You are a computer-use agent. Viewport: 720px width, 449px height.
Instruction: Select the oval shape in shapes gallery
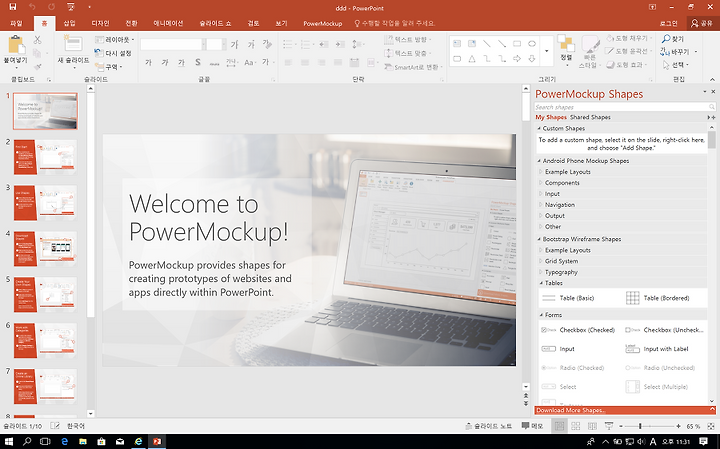532,44
